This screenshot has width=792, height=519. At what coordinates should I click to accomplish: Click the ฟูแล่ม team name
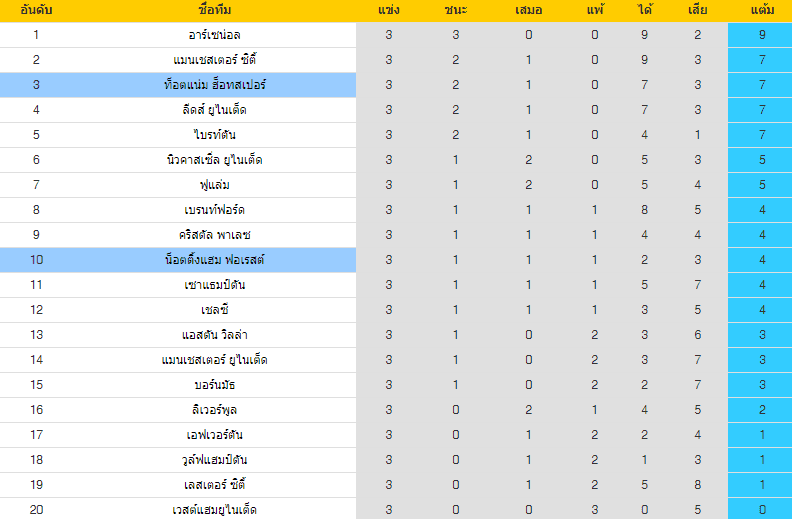click(x=215, y=185)
